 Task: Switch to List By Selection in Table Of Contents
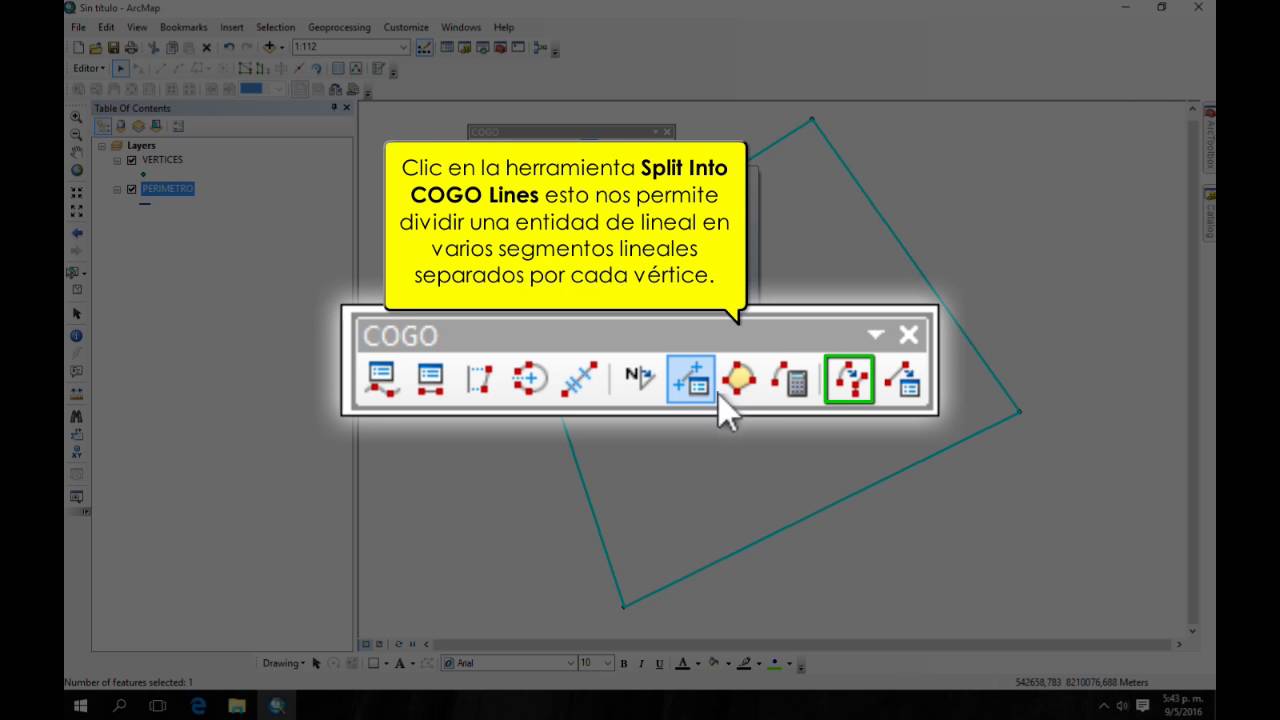point(156,126)
